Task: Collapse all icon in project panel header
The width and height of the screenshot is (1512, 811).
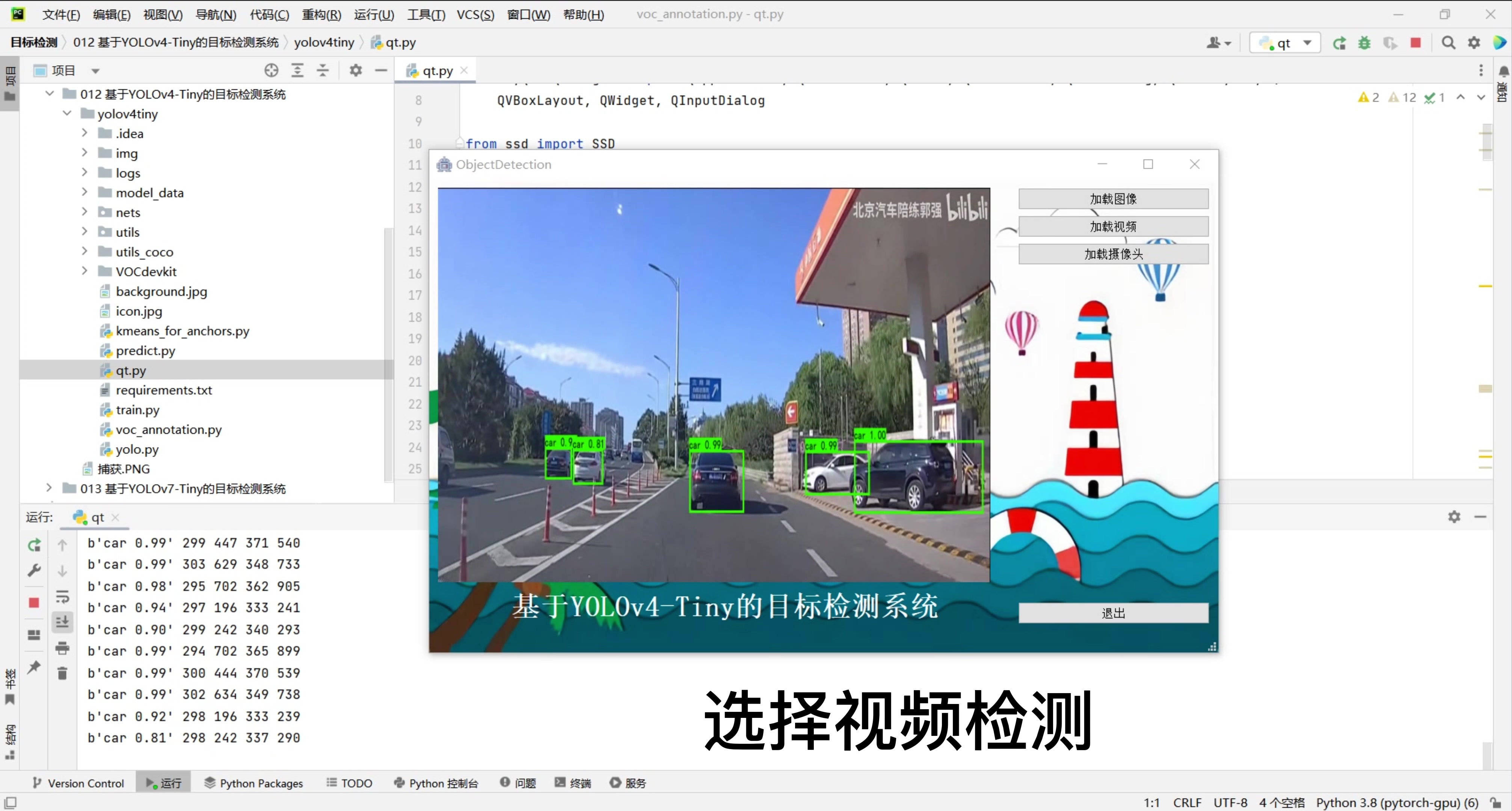Action: [x=323, y=71]
